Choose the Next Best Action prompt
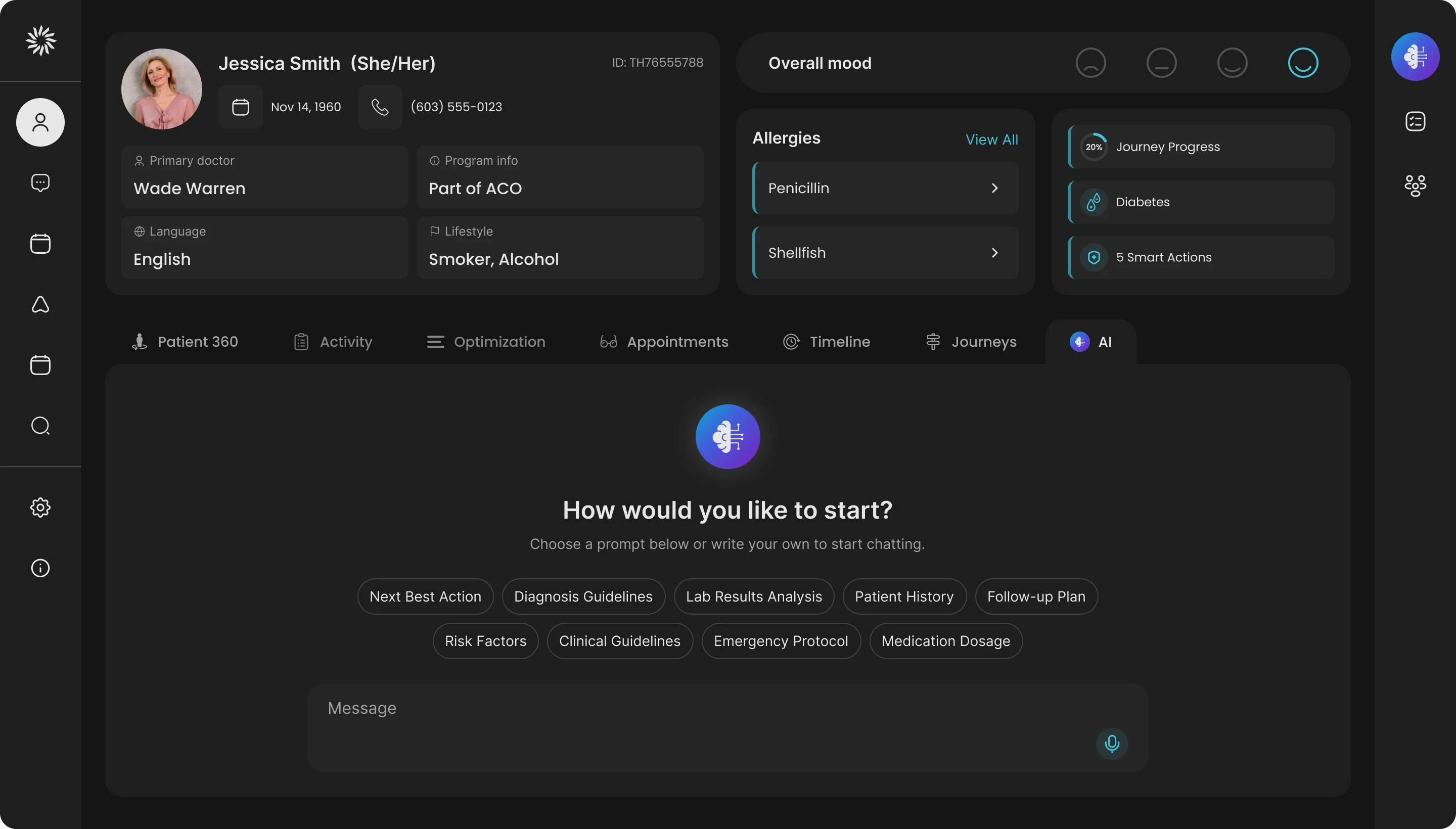The image size is (1456, 829). pyautogui.click(x=425, y=596)
